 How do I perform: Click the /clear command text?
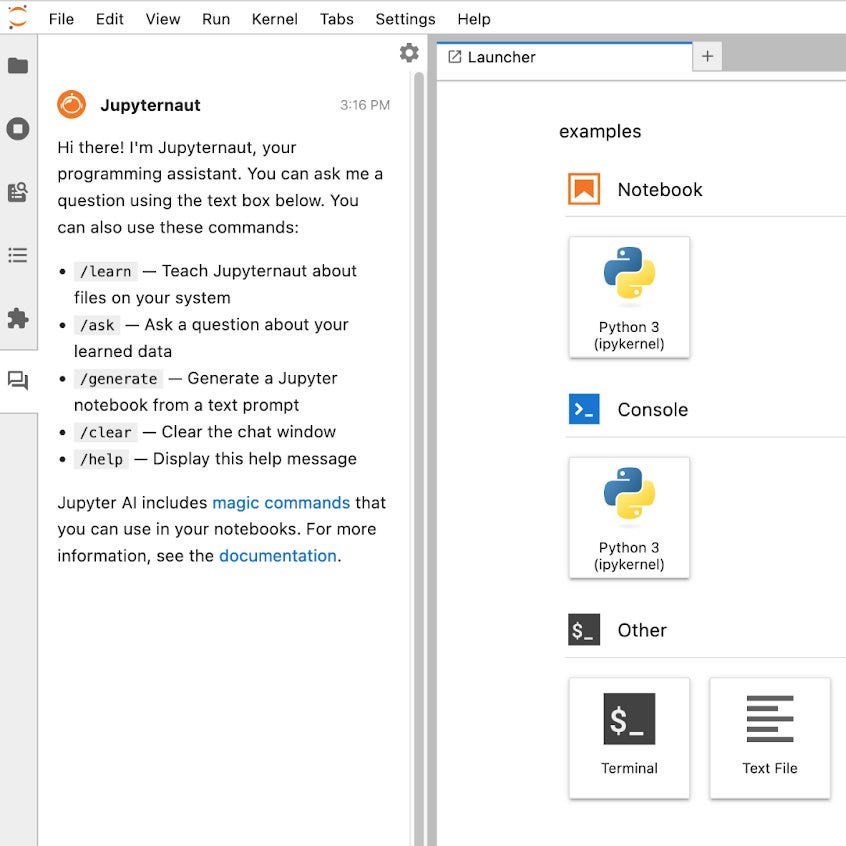pos(106,432)
